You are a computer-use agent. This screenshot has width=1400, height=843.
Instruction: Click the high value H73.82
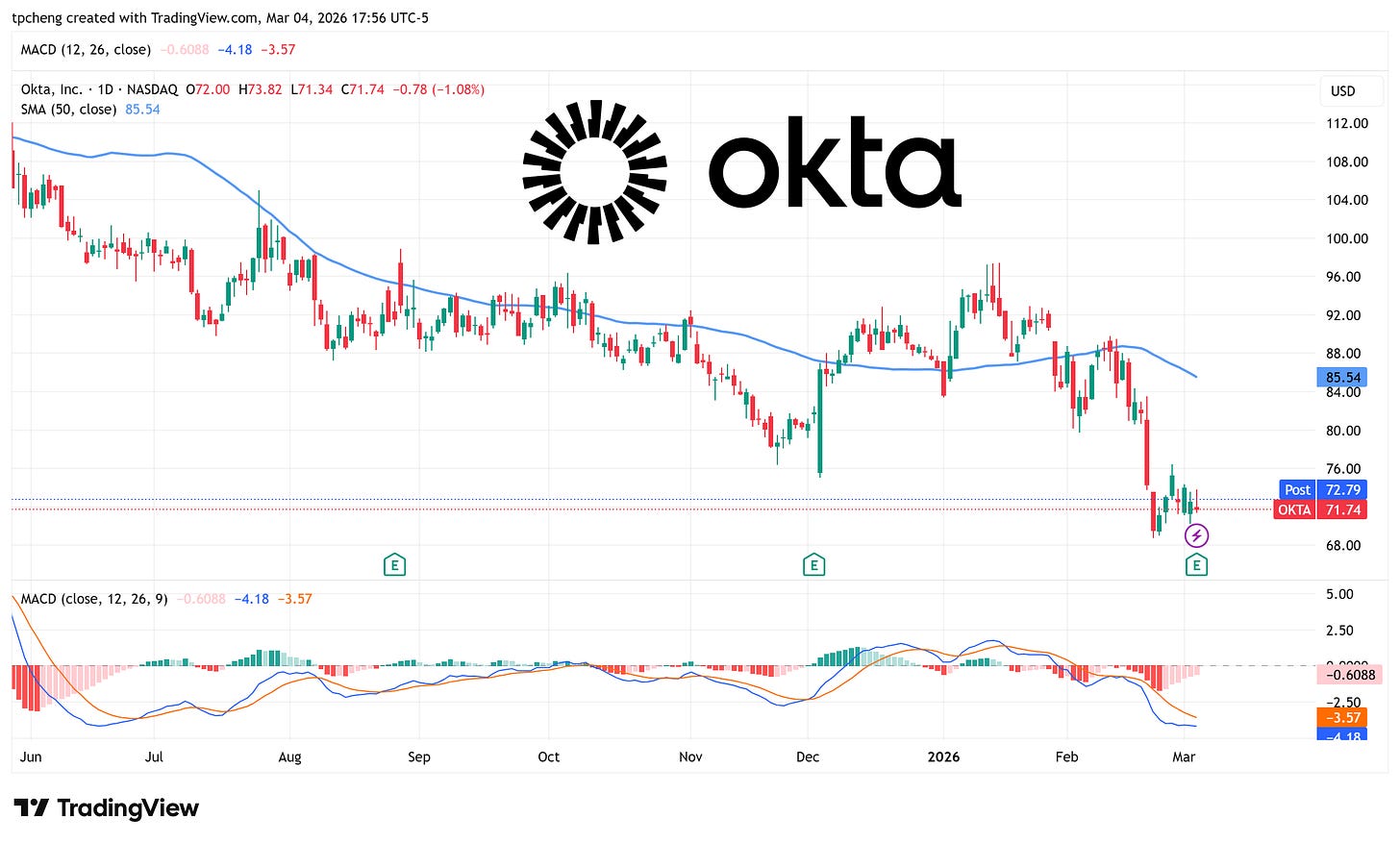(261, 89)
